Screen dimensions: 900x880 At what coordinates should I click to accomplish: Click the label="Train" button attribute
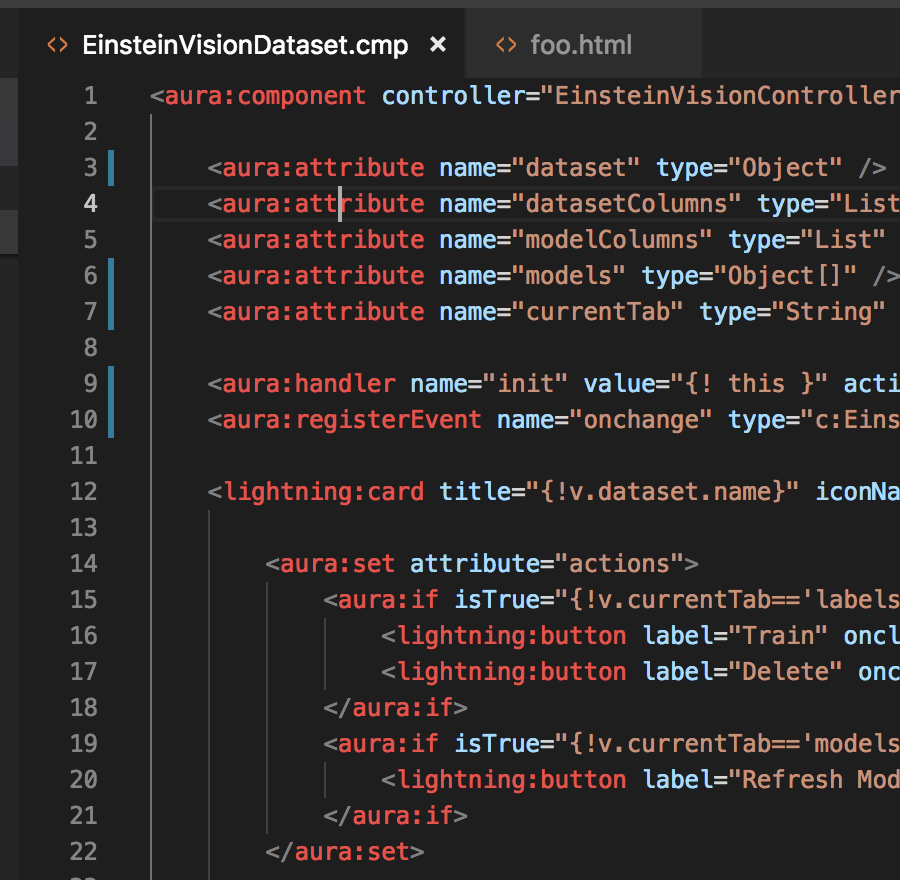point(735,635)
